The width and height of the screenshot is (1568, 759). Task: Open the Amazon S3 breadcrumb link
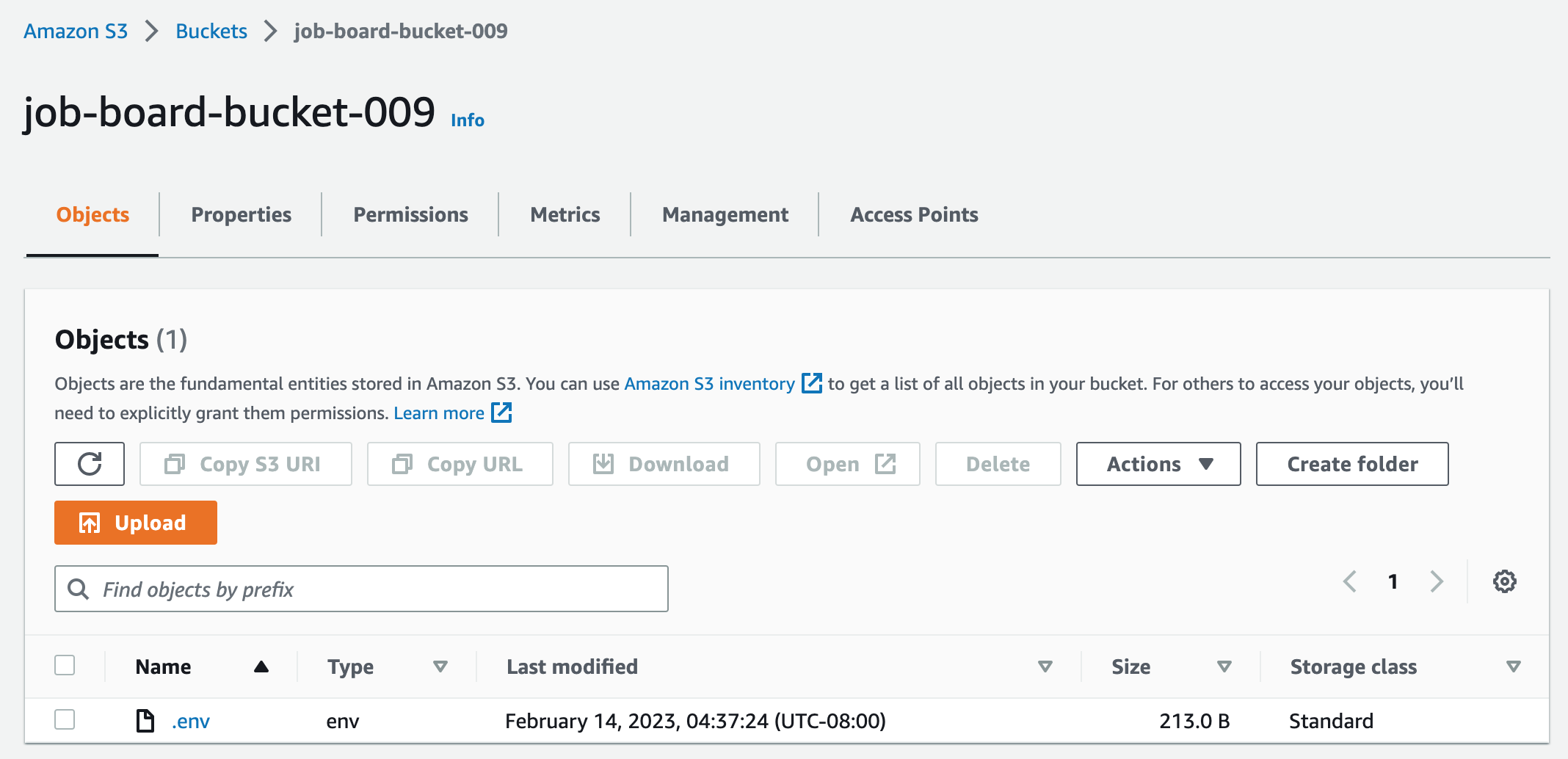point(76,31)
